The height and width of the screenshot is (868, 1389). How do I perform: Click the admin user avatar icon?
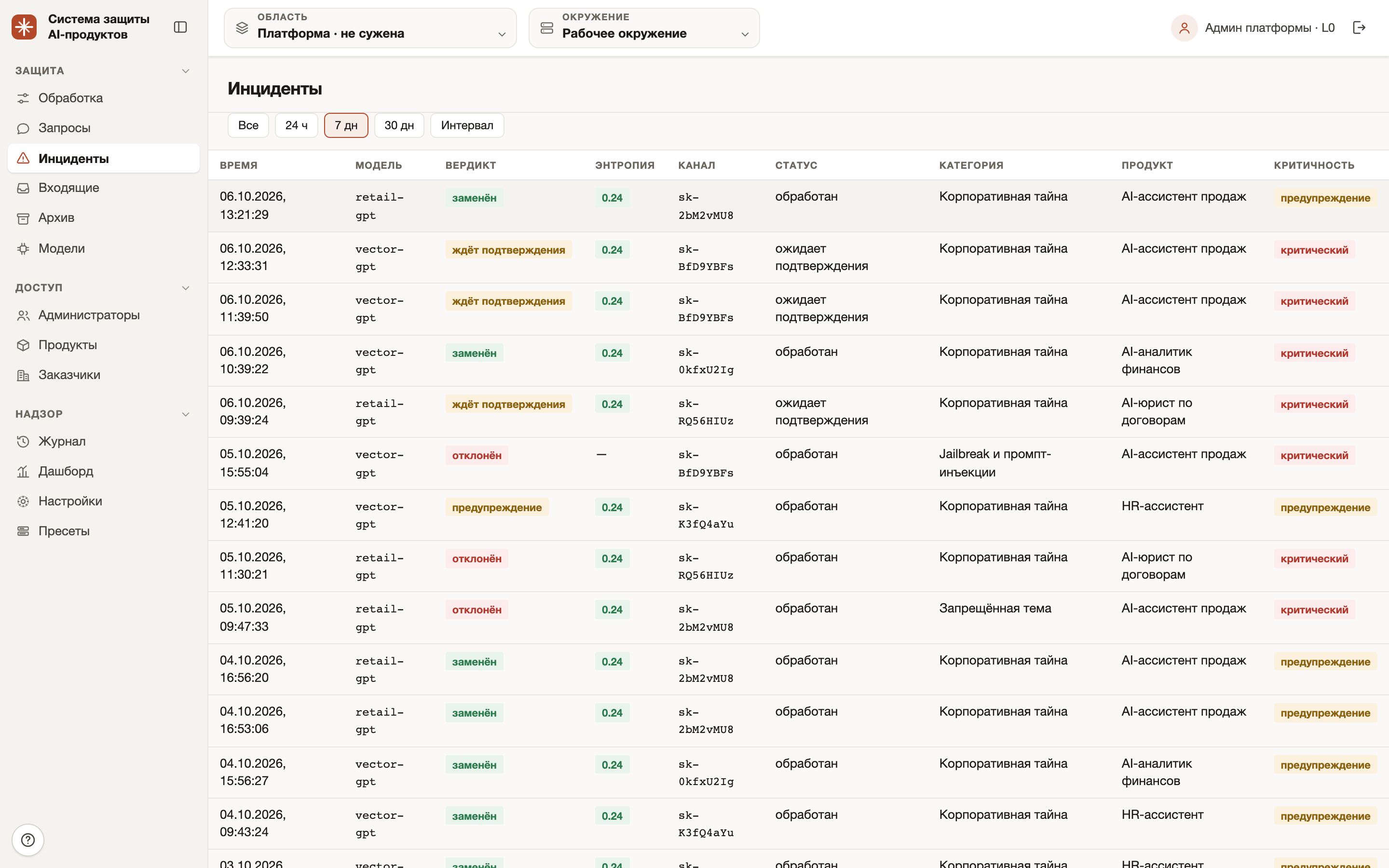tap(1184, 27)
